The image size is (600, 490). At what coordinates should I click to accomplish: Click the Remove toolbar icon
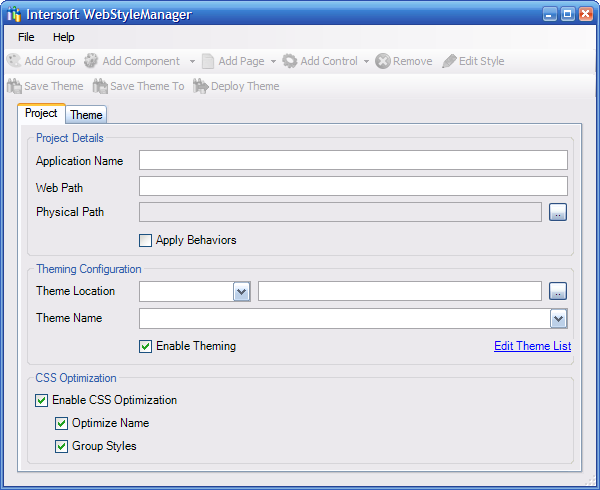coord(382,61)
